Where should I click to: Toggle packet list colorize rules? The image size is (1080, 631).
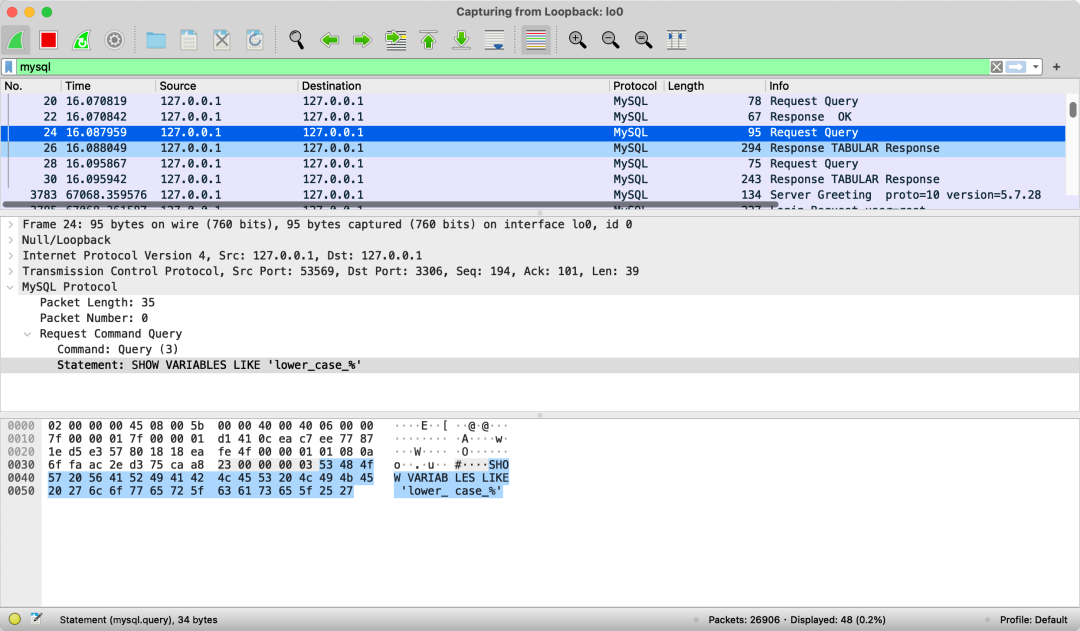coord(536,40)
